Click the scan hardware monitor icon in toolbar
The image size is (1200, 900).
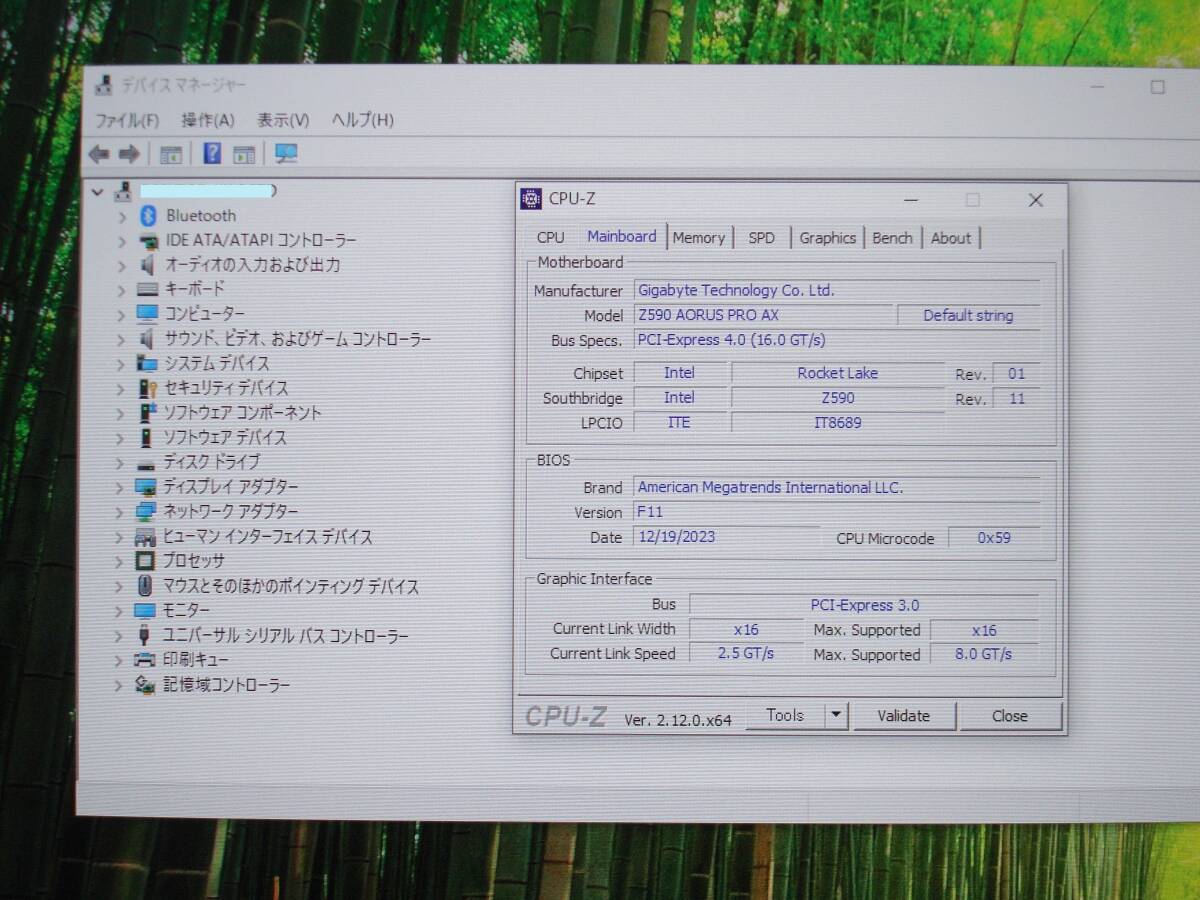point(286,153)
